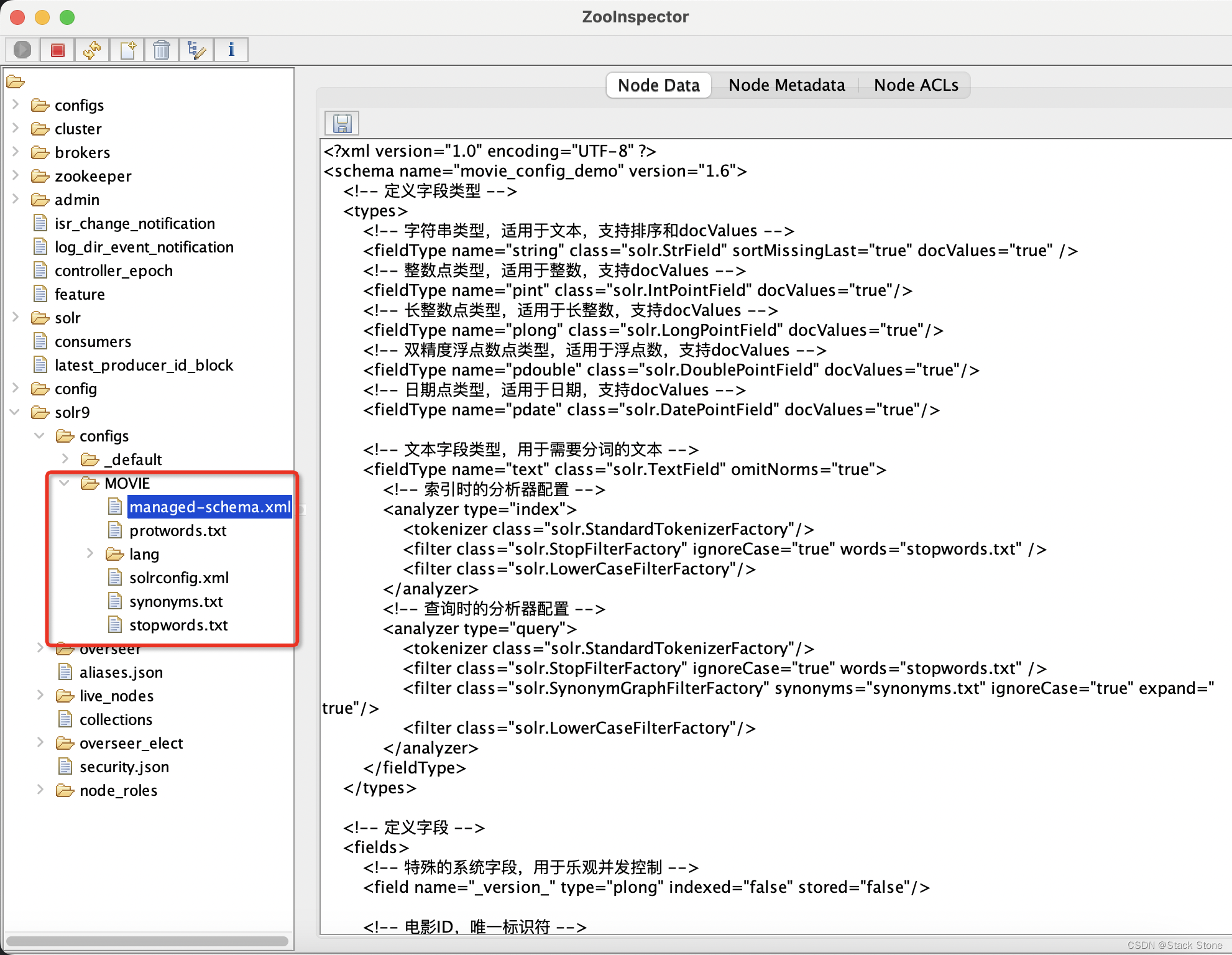Click the Refresh toolbar icon
The height and width of the screenshot is (955, 1232).
click(x=92, y=50)
